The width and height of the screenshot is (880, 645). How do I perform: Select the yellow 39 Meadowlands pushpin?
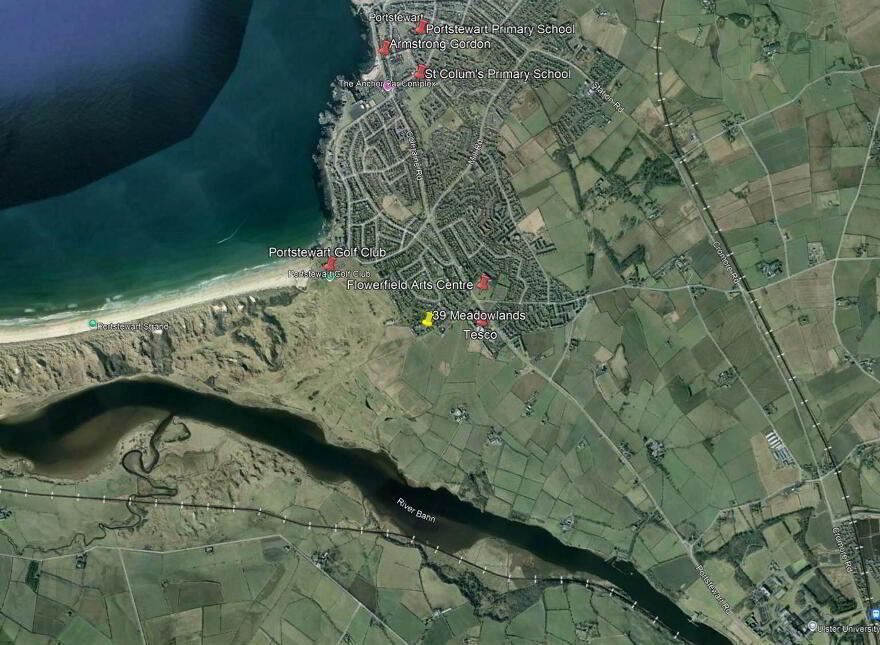pyautogui.click(x=428, y=319)
